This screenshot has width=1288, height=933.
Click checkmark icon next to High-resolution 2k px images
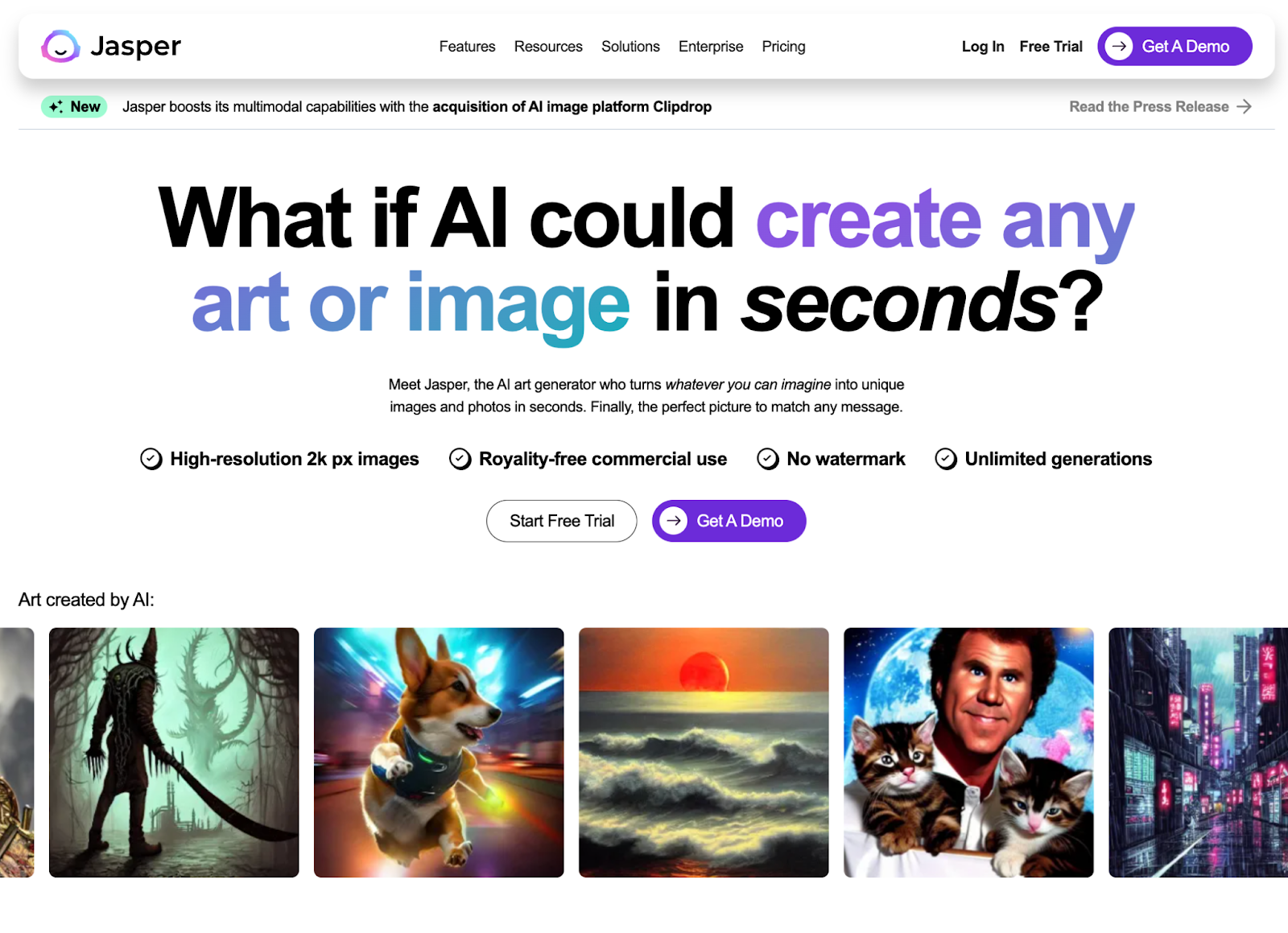(151, 459)
